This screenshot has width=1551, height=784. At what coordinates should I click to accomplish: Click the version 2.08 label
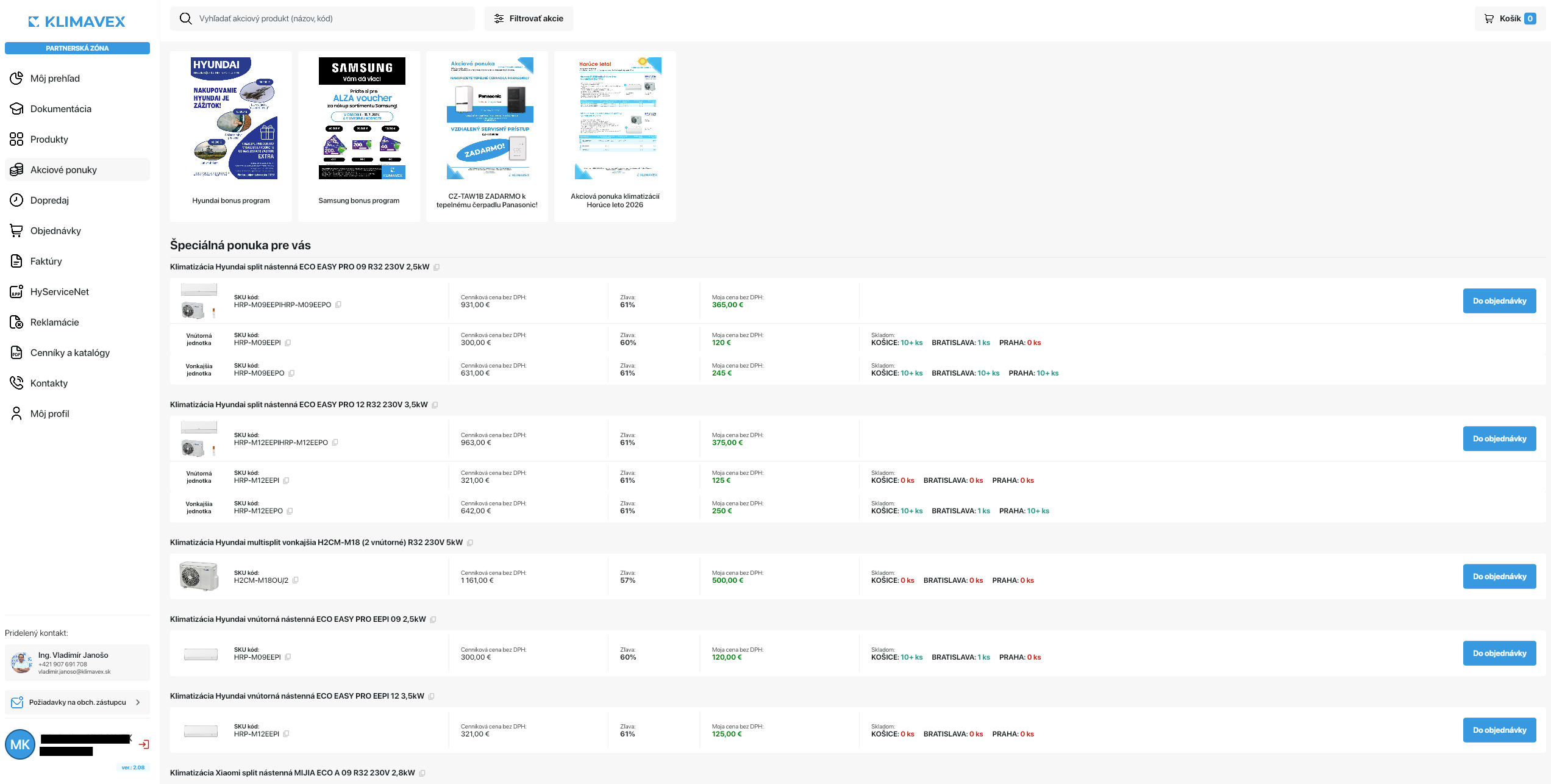click(133, 768)
